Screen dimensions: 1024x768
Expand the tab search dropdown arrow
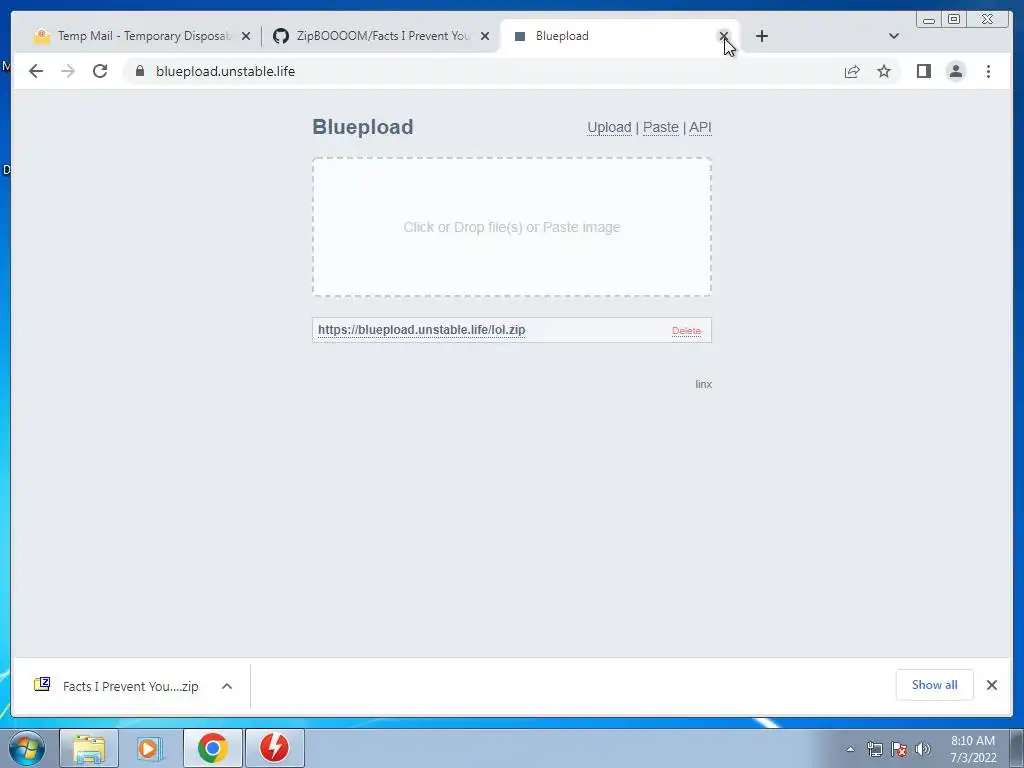coord(894,36)
